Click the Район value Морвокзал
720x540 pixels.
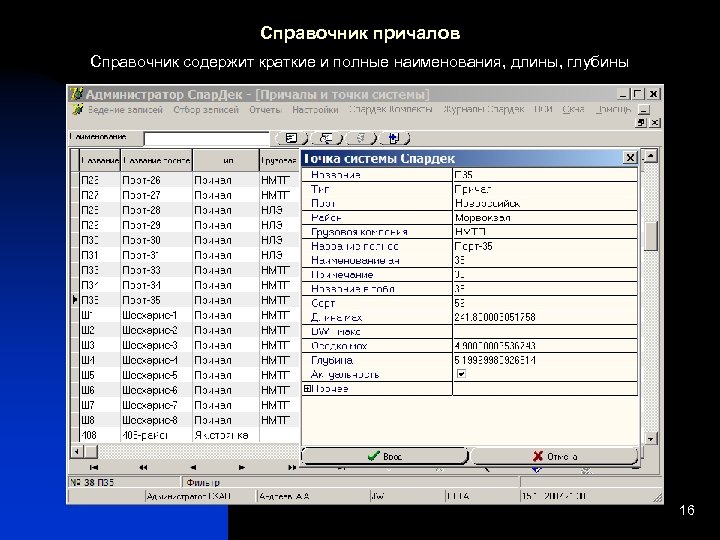tap(545, 218)
